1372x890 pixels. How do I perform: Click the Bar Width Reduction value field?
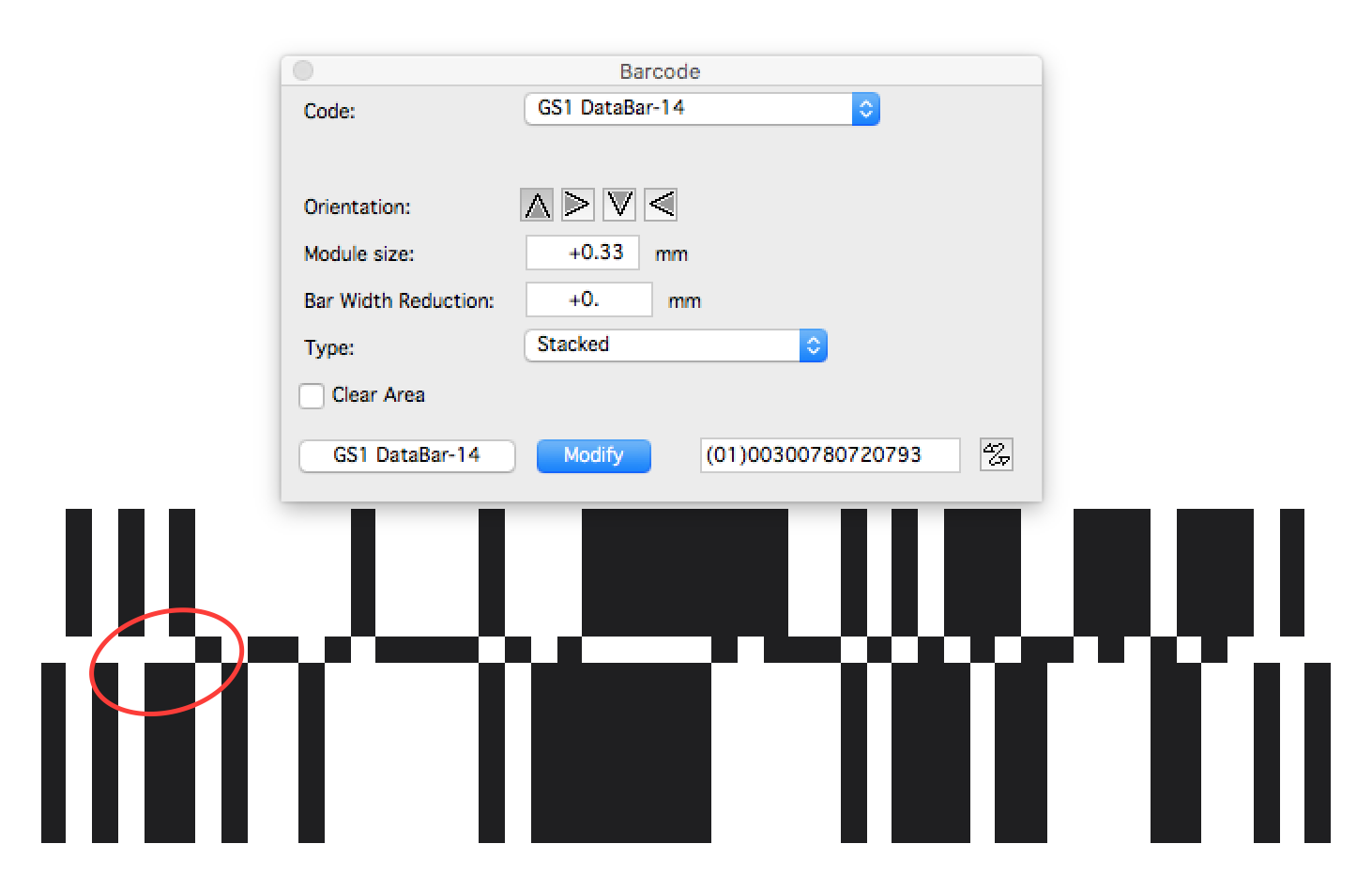(588, 299)
